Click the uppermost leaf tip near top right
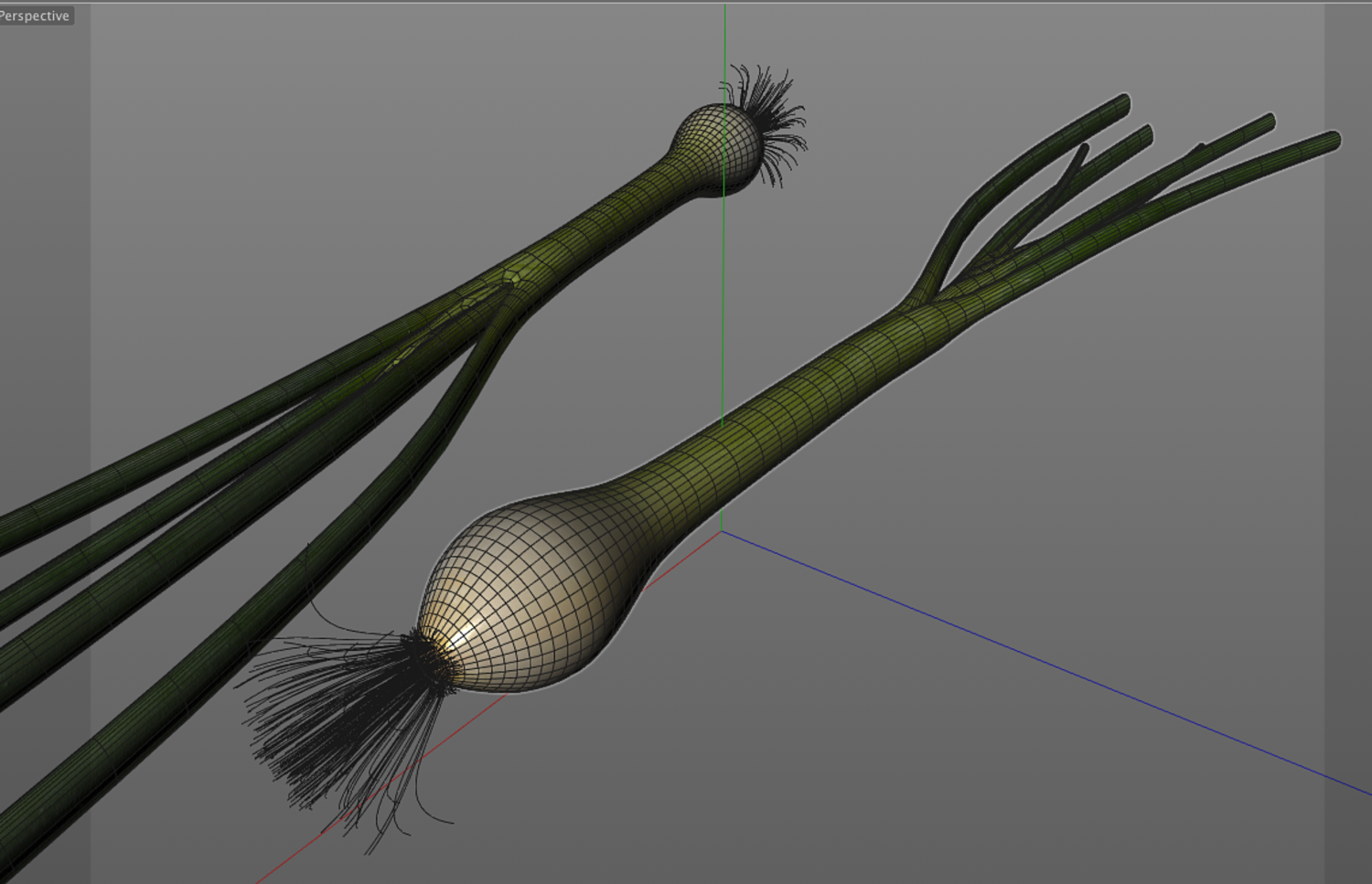 pyautogui.click(x=1120, y=102)
